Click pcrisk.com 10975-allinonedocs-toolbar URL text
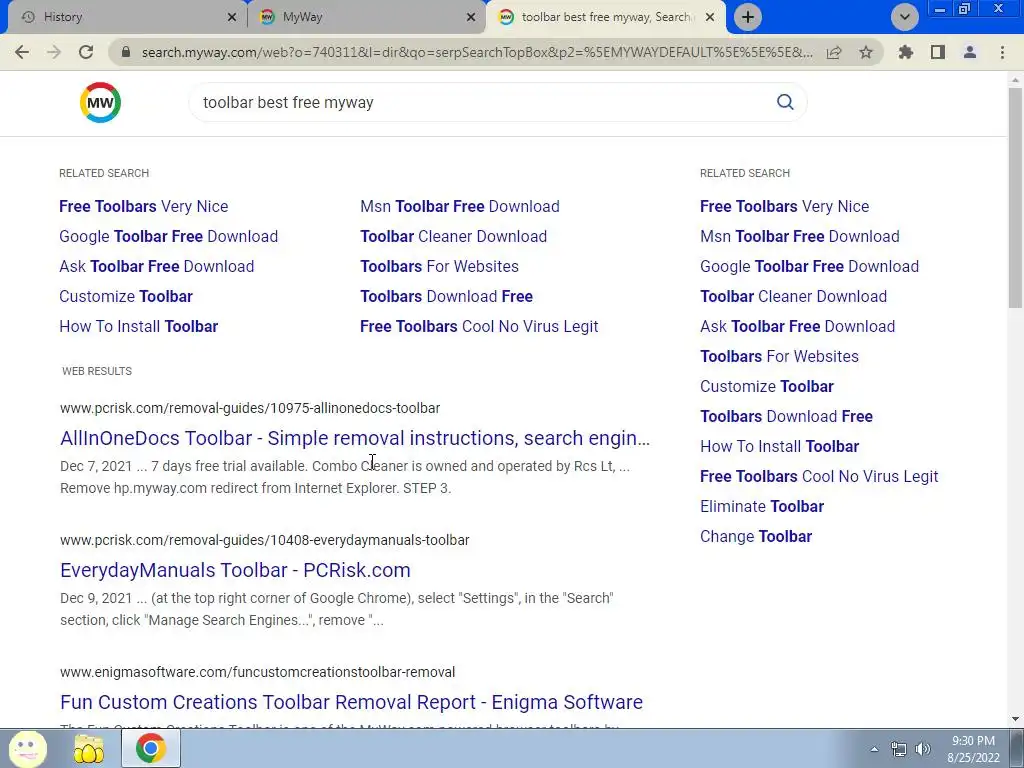1024x768 pixels. pos(250,408)
